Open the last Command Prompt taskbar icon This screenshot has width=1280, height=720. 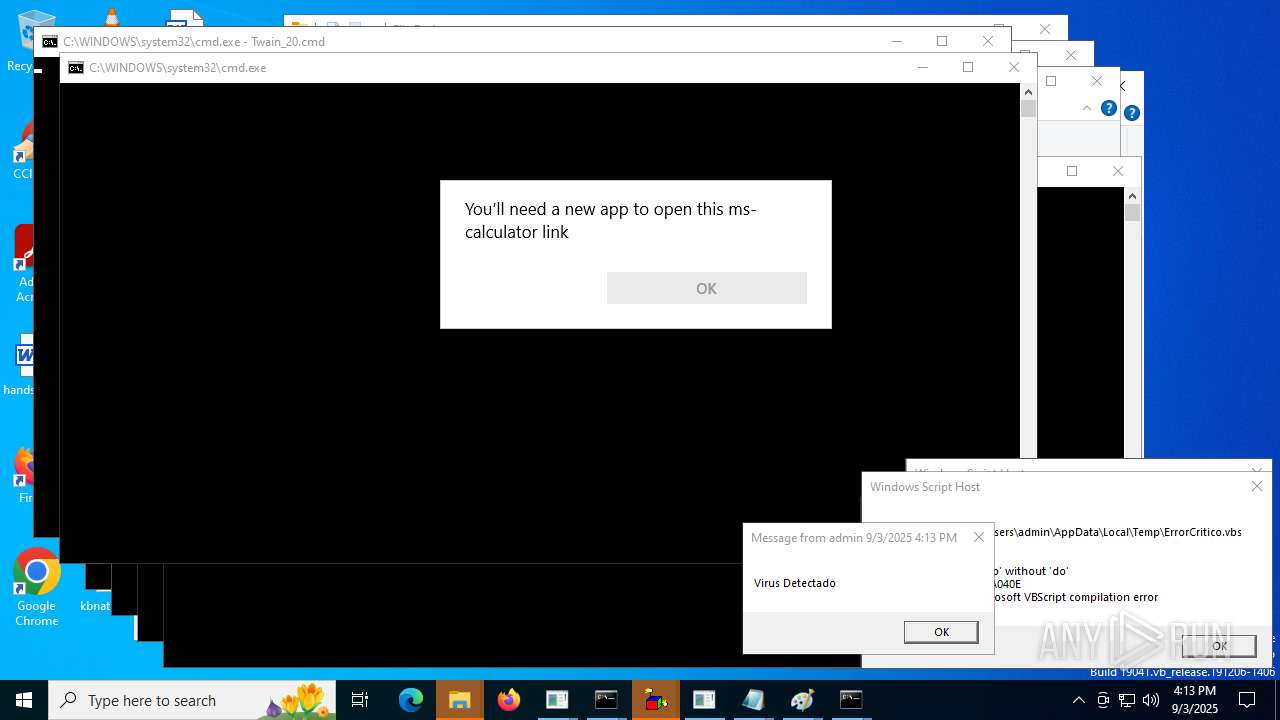(851, 700)
